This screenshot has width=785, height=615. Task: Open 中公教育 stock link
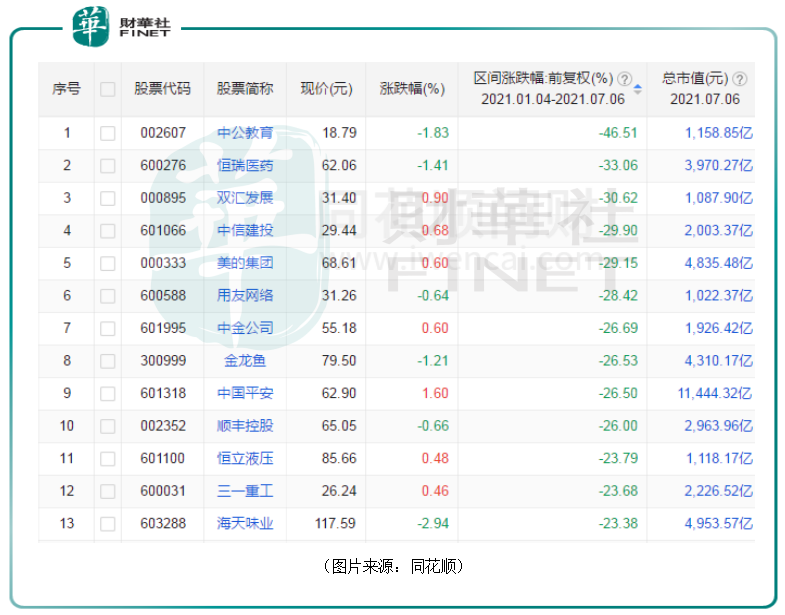pos(245,133)
